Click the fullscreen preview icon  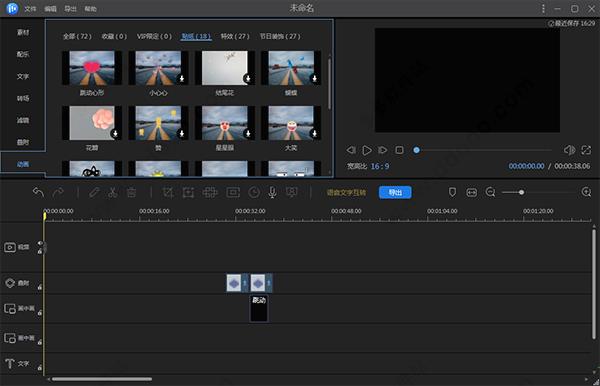586,150
